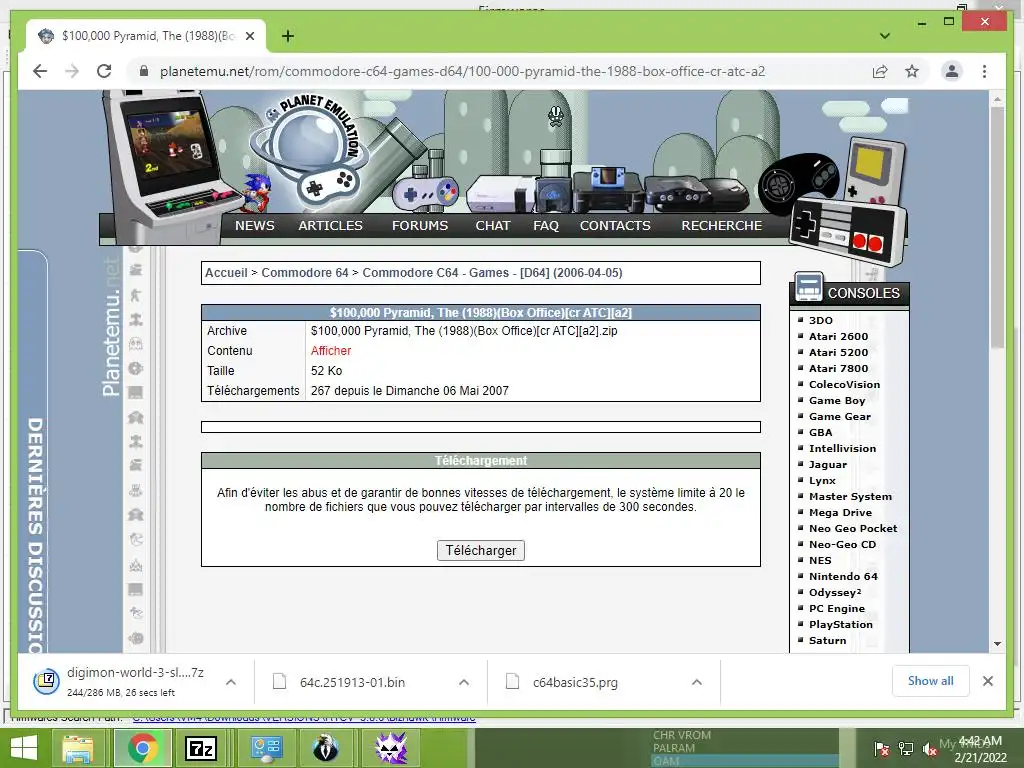The height and width of the screenshot is (768, 1024).
Task: Click the NES console icon in banner
Action: 500,194
